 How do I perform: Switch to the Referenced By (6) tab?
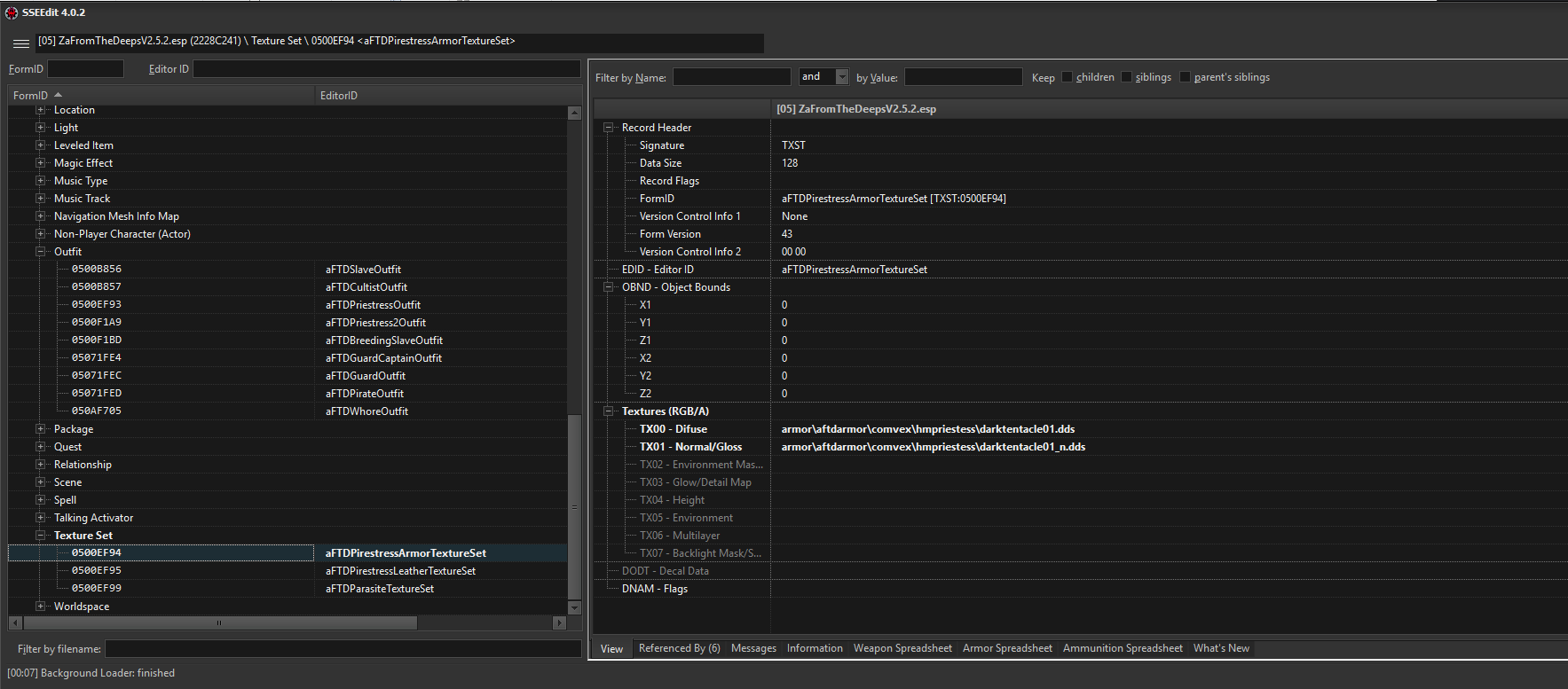pos(679,648)
